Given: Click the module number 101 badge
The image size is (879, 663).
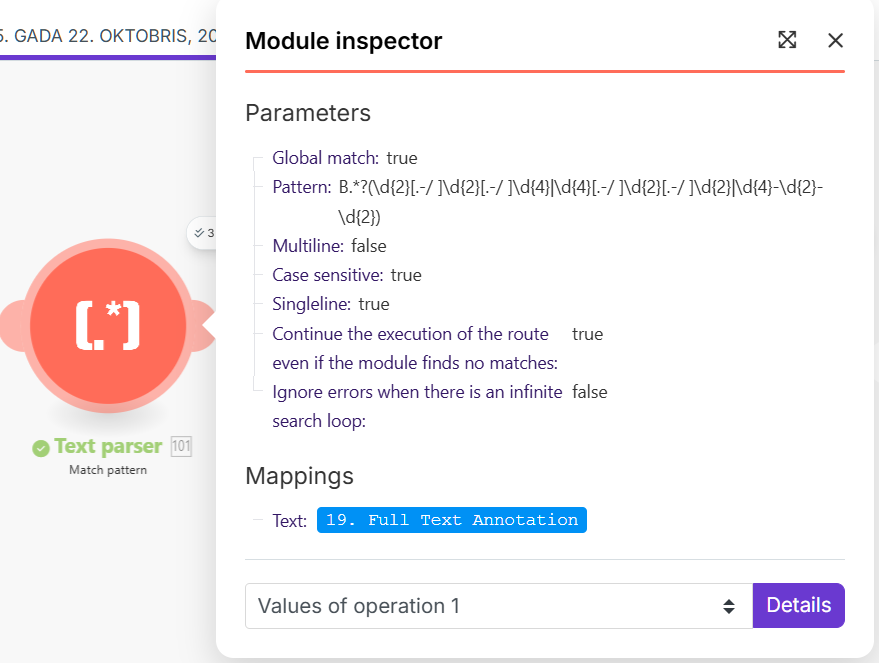Looking at the screenshot, I should 181,446.
